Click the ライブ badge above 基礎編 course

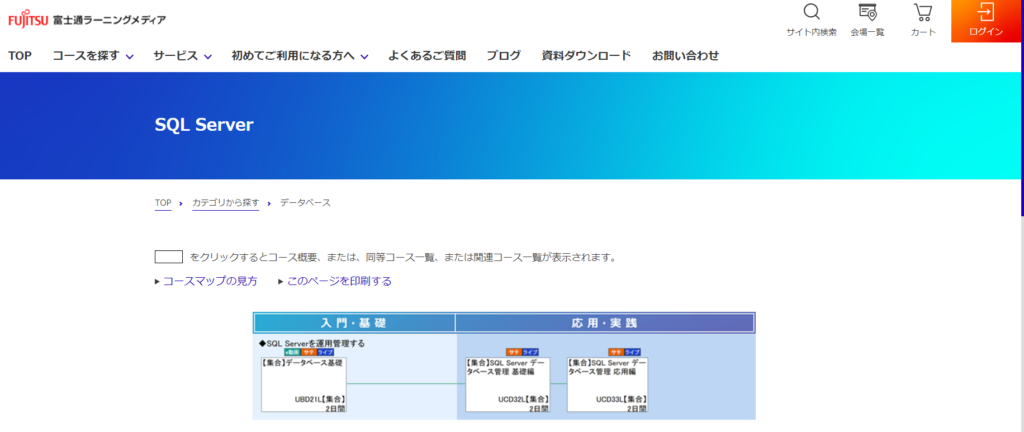530,352
